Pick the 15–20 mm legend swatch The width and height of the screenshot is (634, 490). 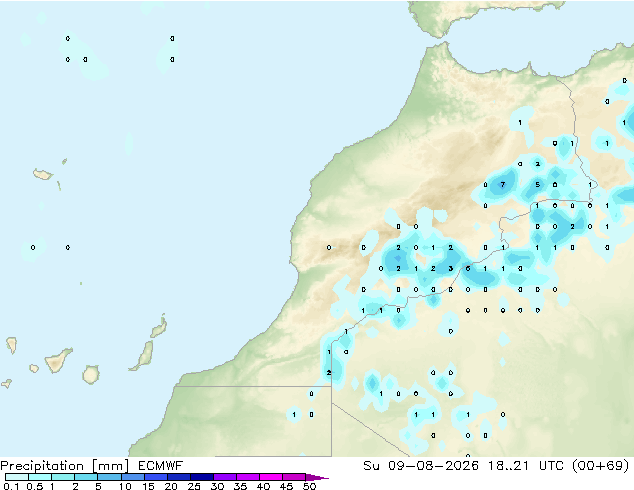[155, 477]
